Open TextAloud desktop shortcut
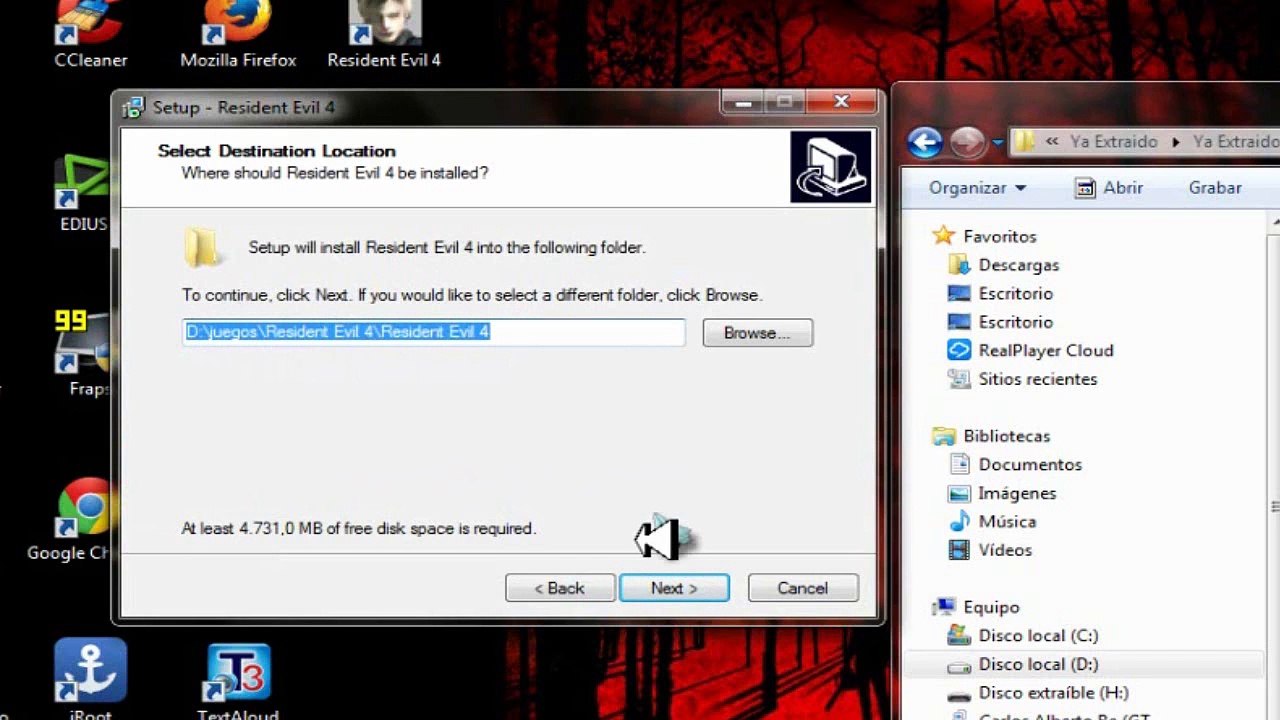 coord(238,682)
